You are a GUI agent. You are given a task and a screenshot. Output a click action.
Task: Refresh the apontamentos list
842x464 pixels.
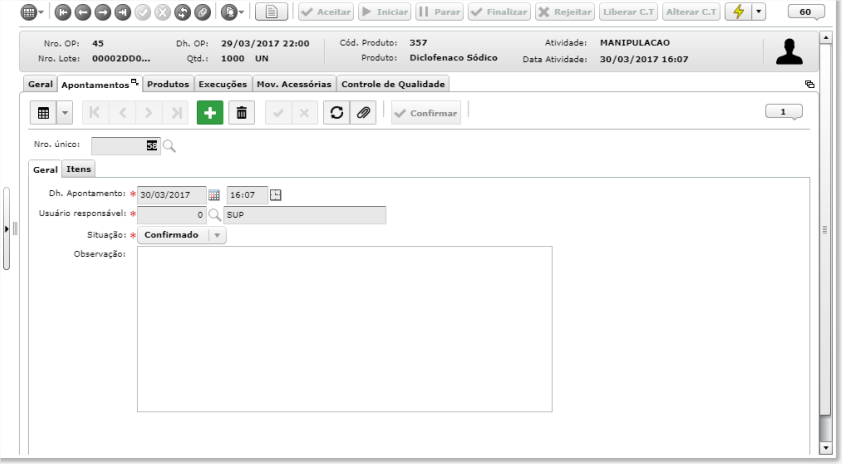tap(337, 113)
